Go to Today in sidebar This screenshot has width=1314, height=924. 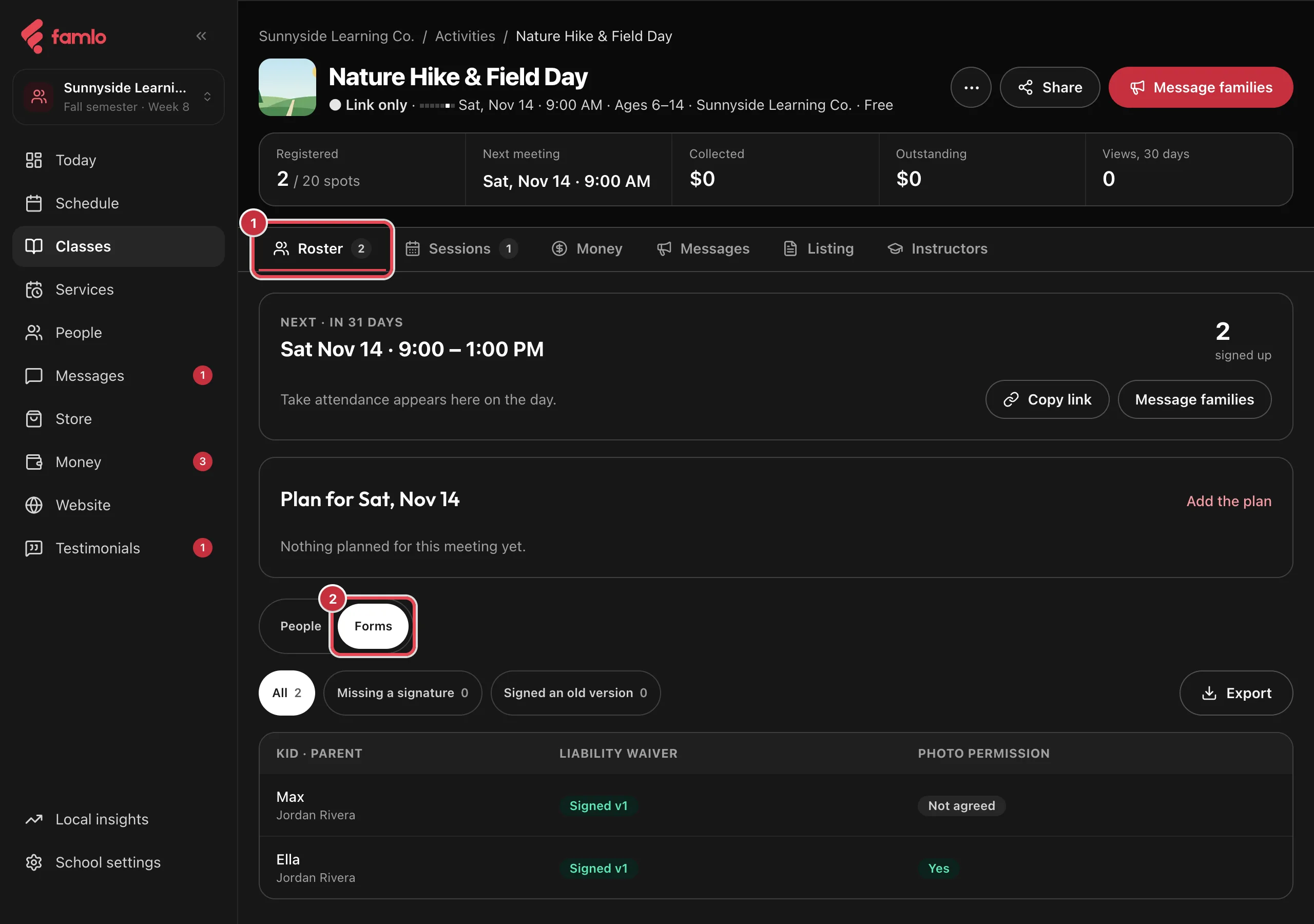point(119,160)
